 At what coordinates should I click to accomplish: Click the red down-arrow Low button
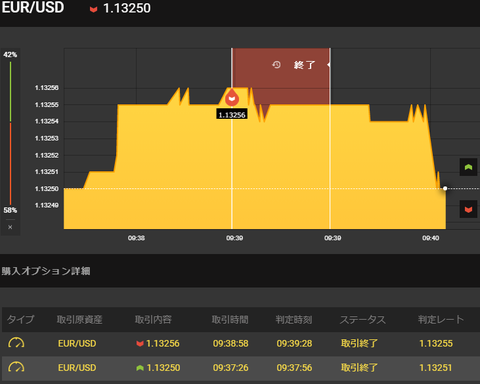(468, 209)
